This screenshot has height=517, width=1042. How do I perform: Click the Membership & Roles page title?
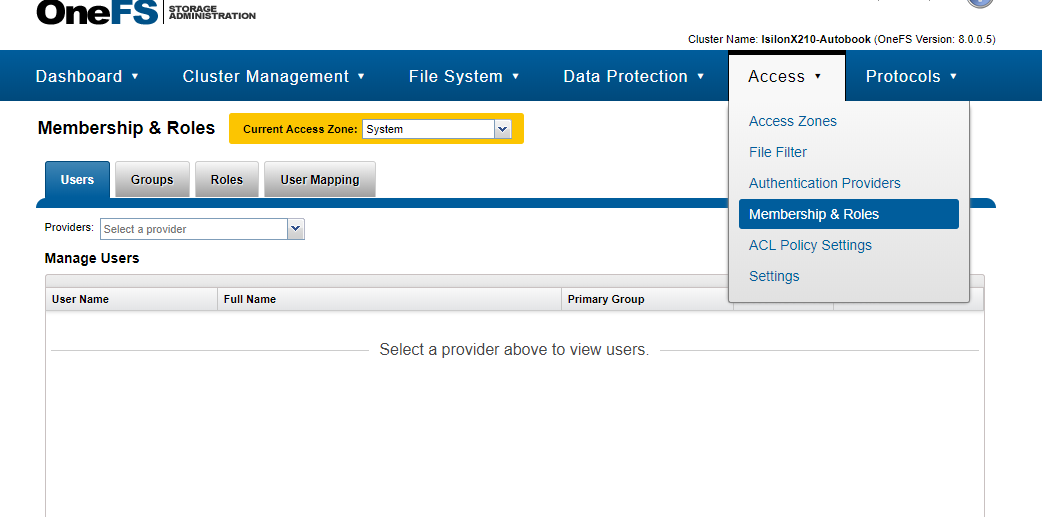click(126, 128)
